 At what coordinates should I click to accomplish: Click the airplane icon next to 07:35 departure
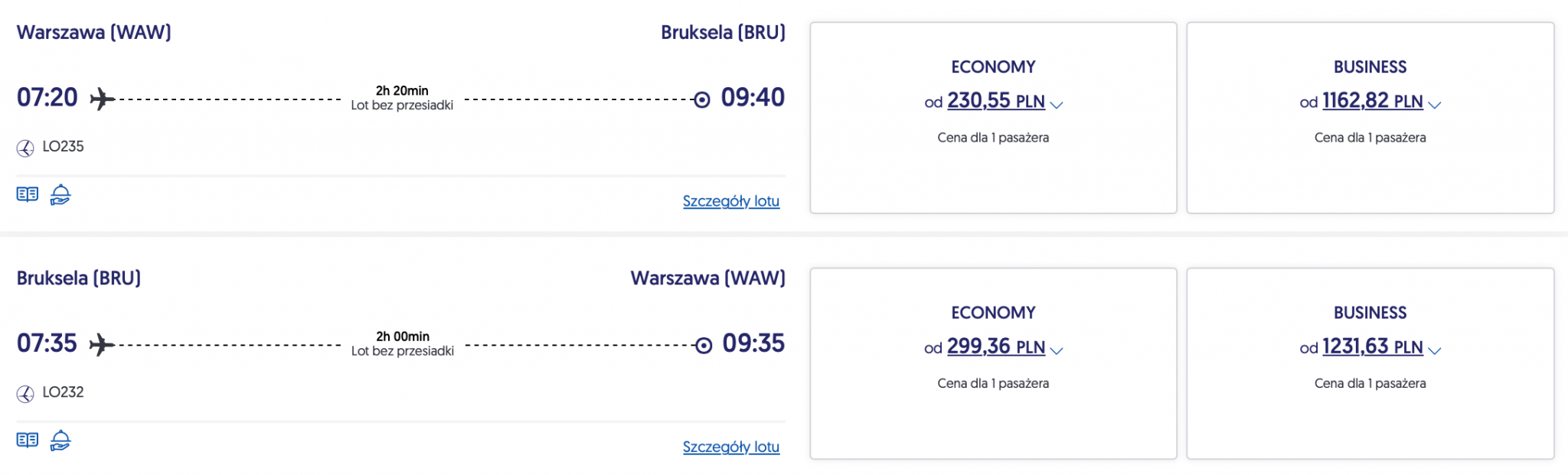[102, 344]
